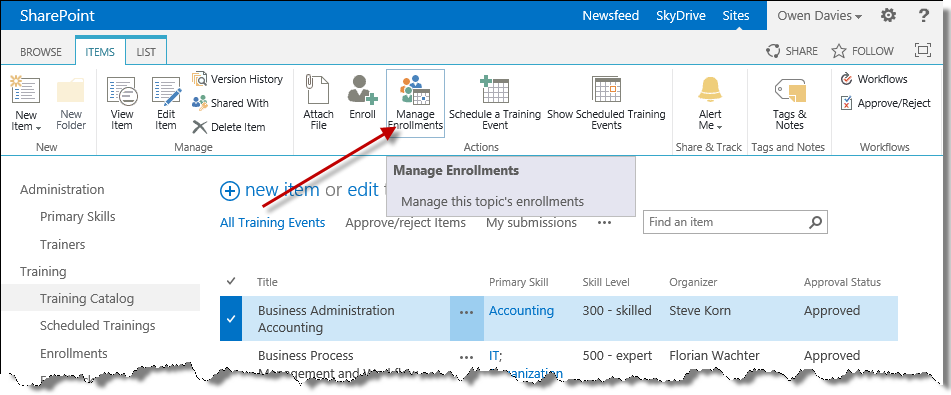This screenshot has height=395, width=951.
Task: Click the New Item icon in ribbon
Action: [25, 91]
